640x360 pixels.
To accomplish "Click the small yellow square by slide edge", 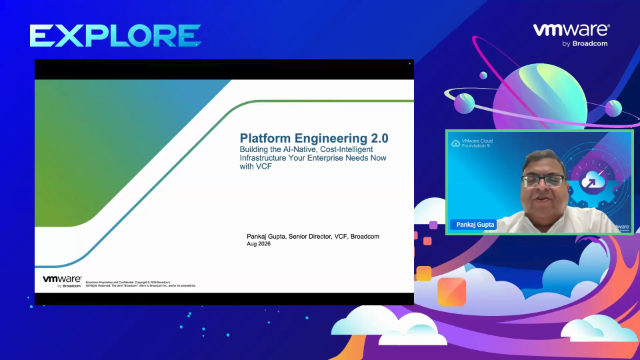I will (x=424, y=273).
